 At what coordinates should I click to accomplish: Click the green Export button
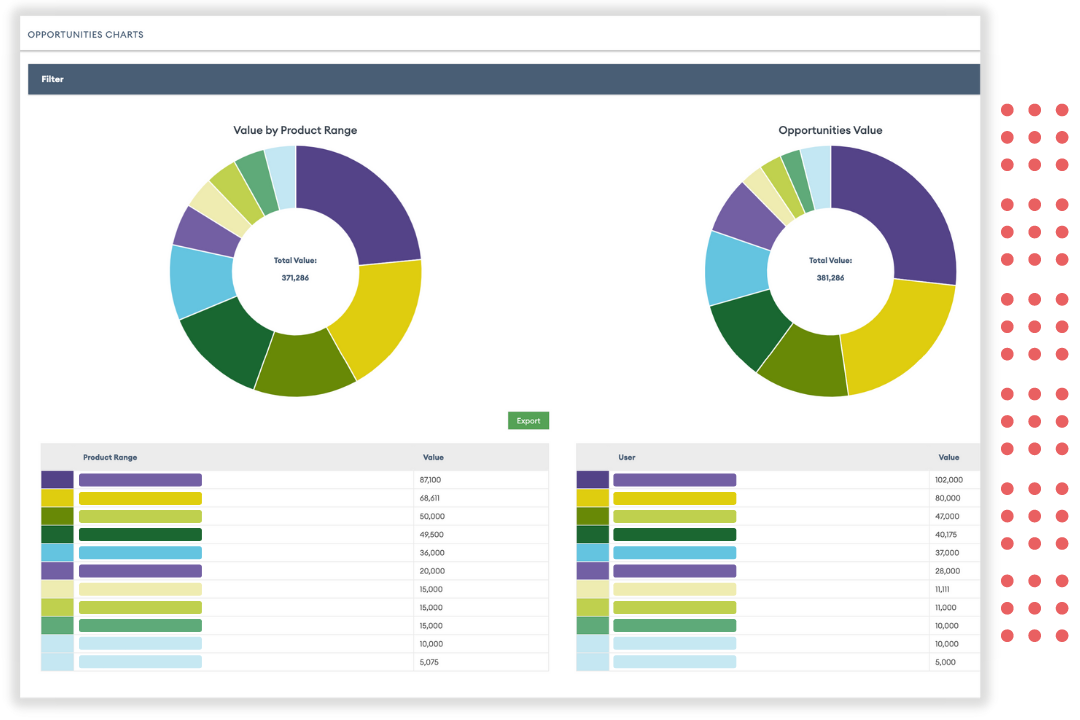click(528, 421)
